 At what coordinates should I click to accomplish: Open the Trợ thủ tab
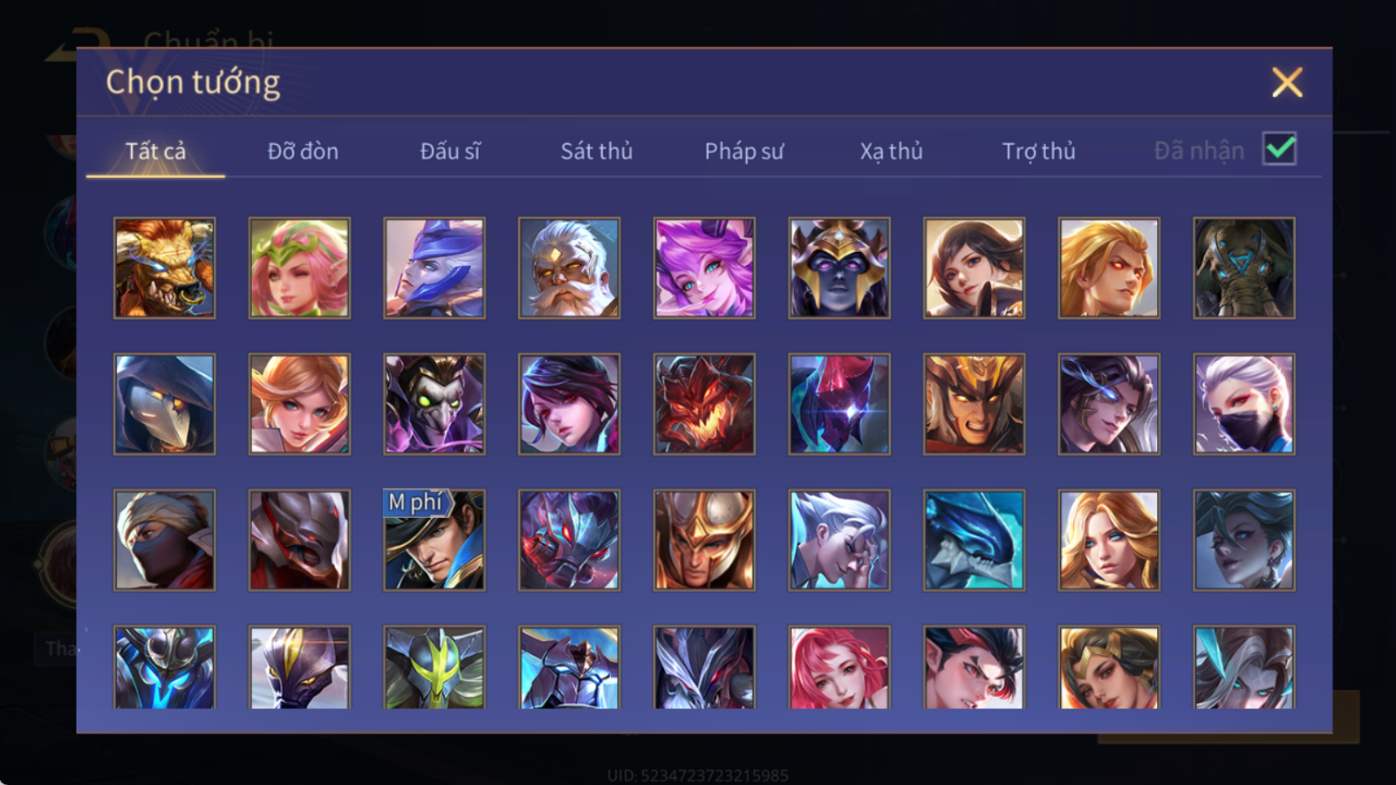tap(1039, 151)
